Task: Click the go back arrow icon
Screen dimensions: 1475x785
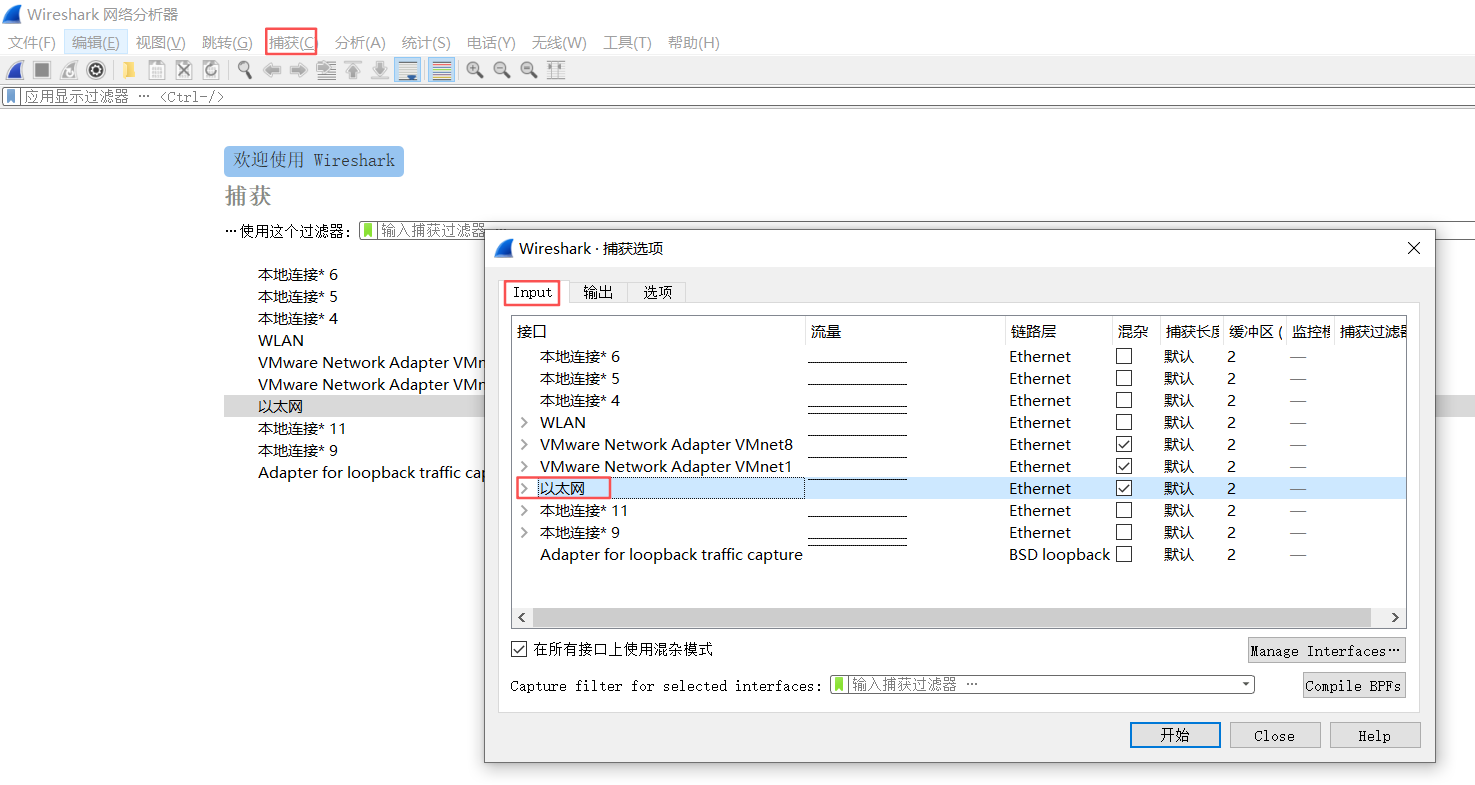Action: tap(271, 70)
